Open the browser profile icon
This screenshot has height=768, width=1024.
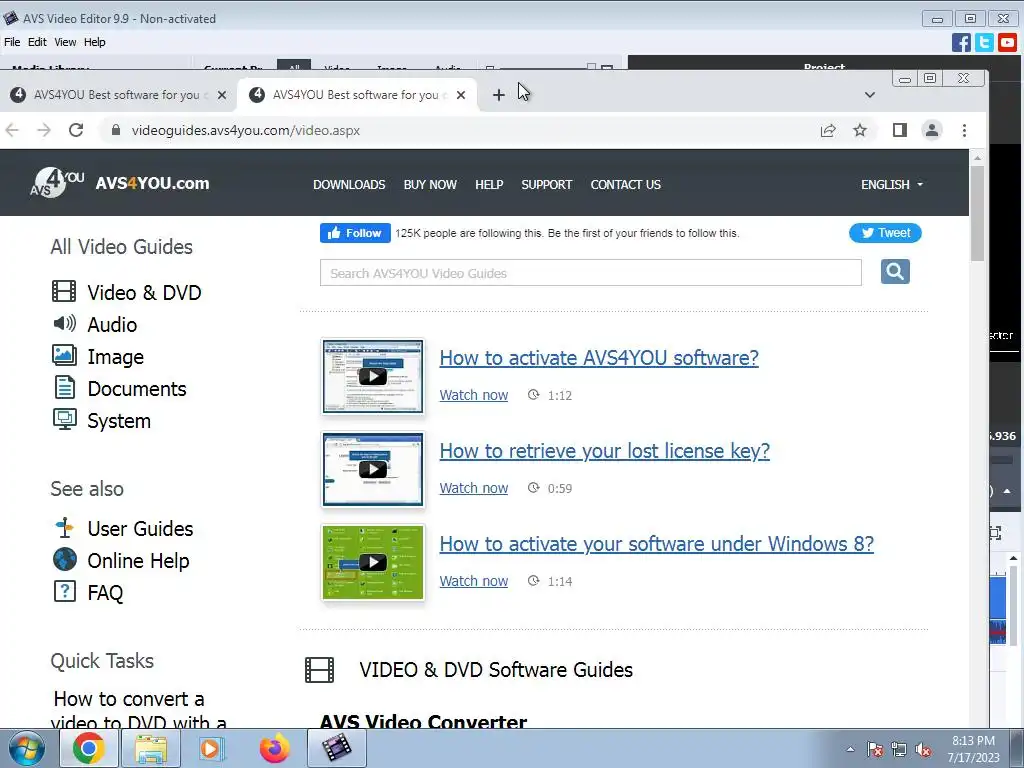[932, 130]
